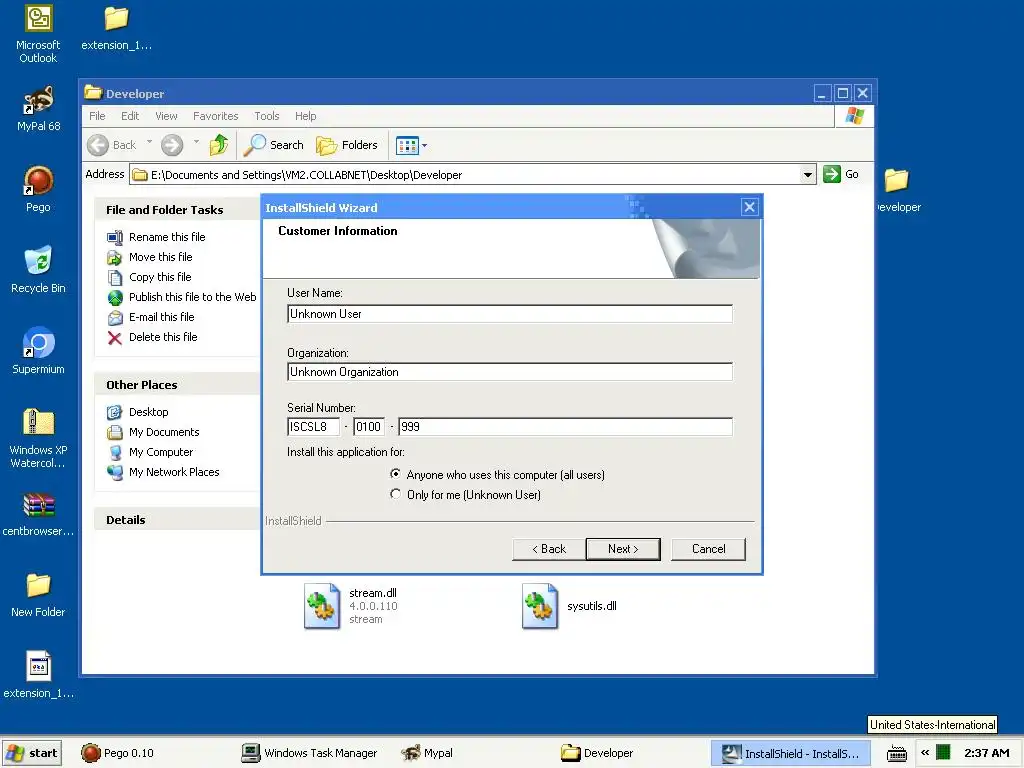Switch to Windows Task Manager taskbar item
1024x768 pixels.
click(310, 753)
